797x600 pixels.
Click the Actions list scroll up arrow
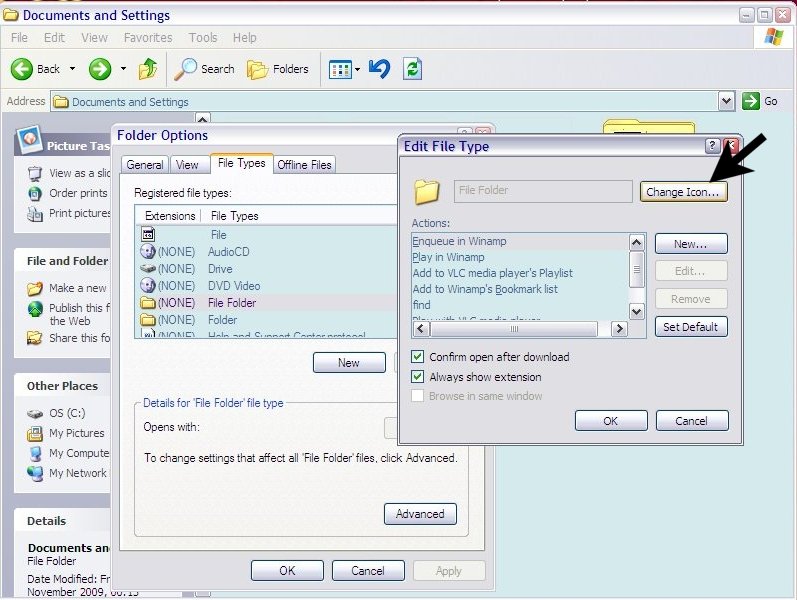pos(636,243)
